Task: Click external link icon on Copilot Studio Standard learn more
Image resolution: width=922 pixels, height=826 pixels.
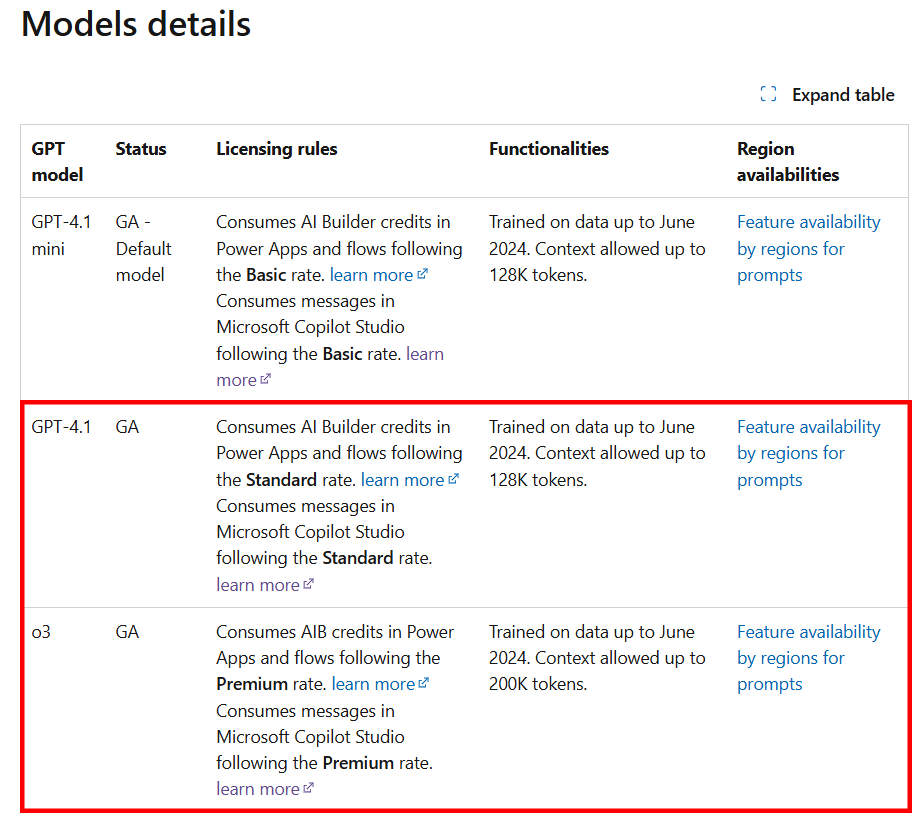Action: 309,584
